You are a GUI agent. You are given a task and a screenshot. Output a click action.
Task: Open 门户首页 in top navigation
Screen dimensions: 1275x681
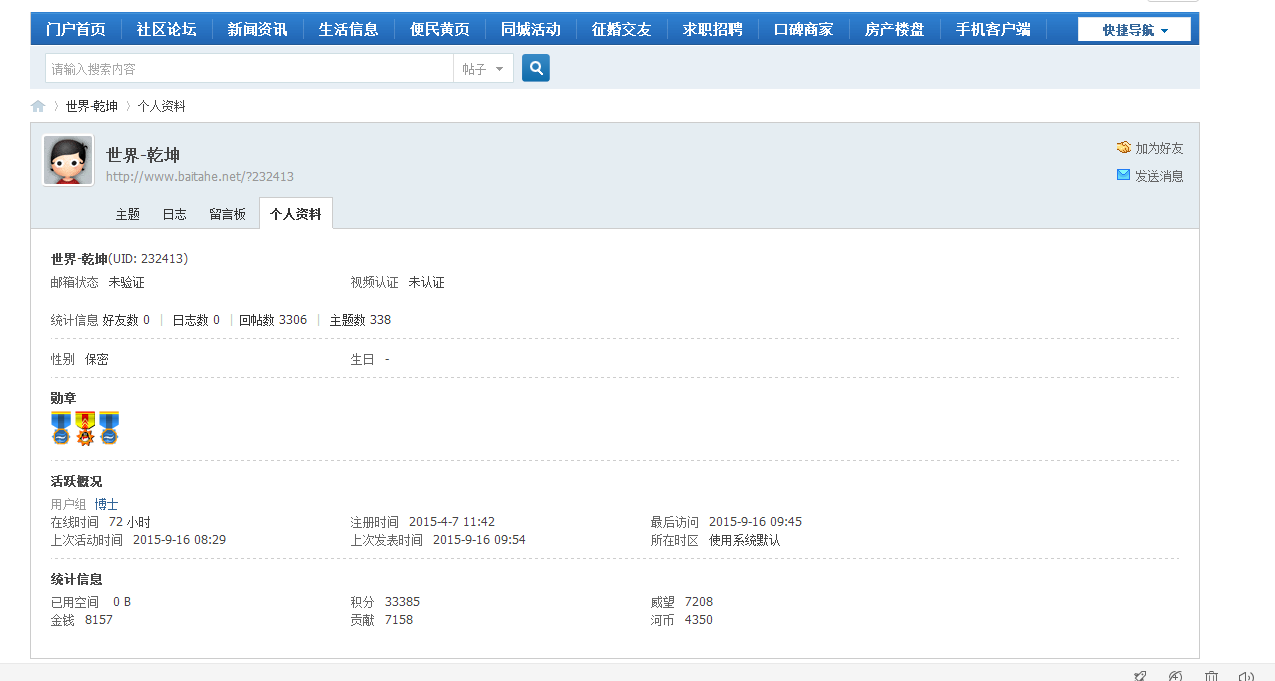[x=76, y=29]
